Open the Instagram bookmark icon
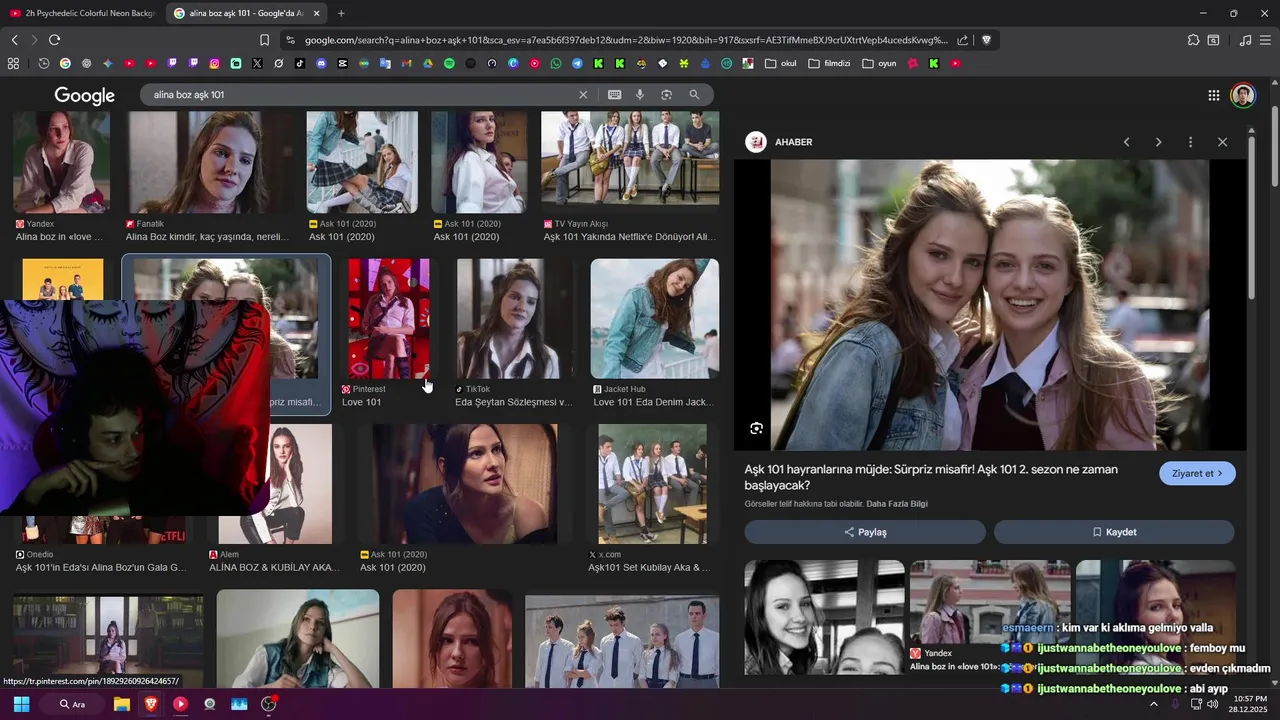Screen dimensions: 1280x720 coord(214,63)
